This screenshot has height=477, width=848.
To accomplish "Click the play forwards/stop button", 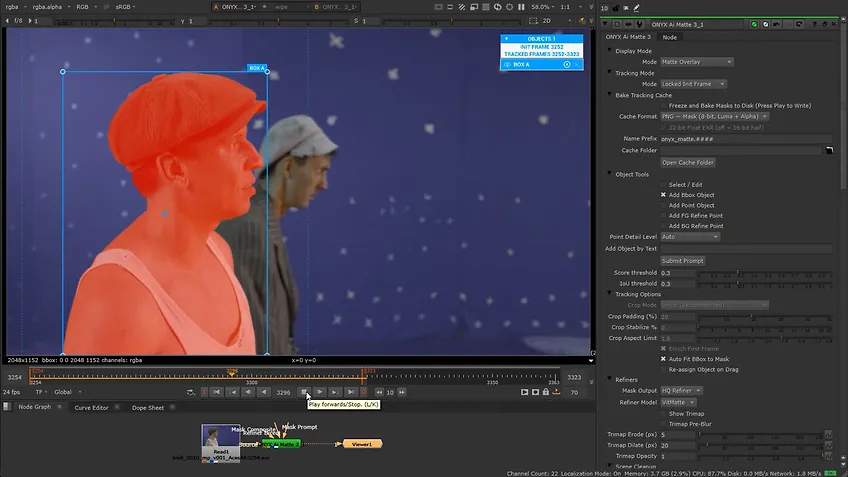I will coord(304,392).
